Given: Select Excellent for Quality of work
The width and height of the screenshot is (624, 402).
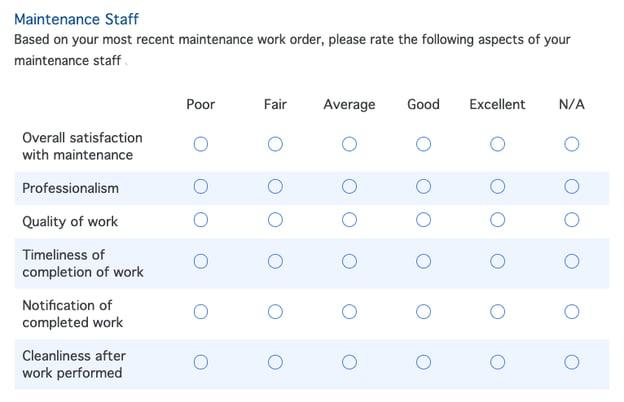Looking at the screenshot, I should click(x=497, y=220).
